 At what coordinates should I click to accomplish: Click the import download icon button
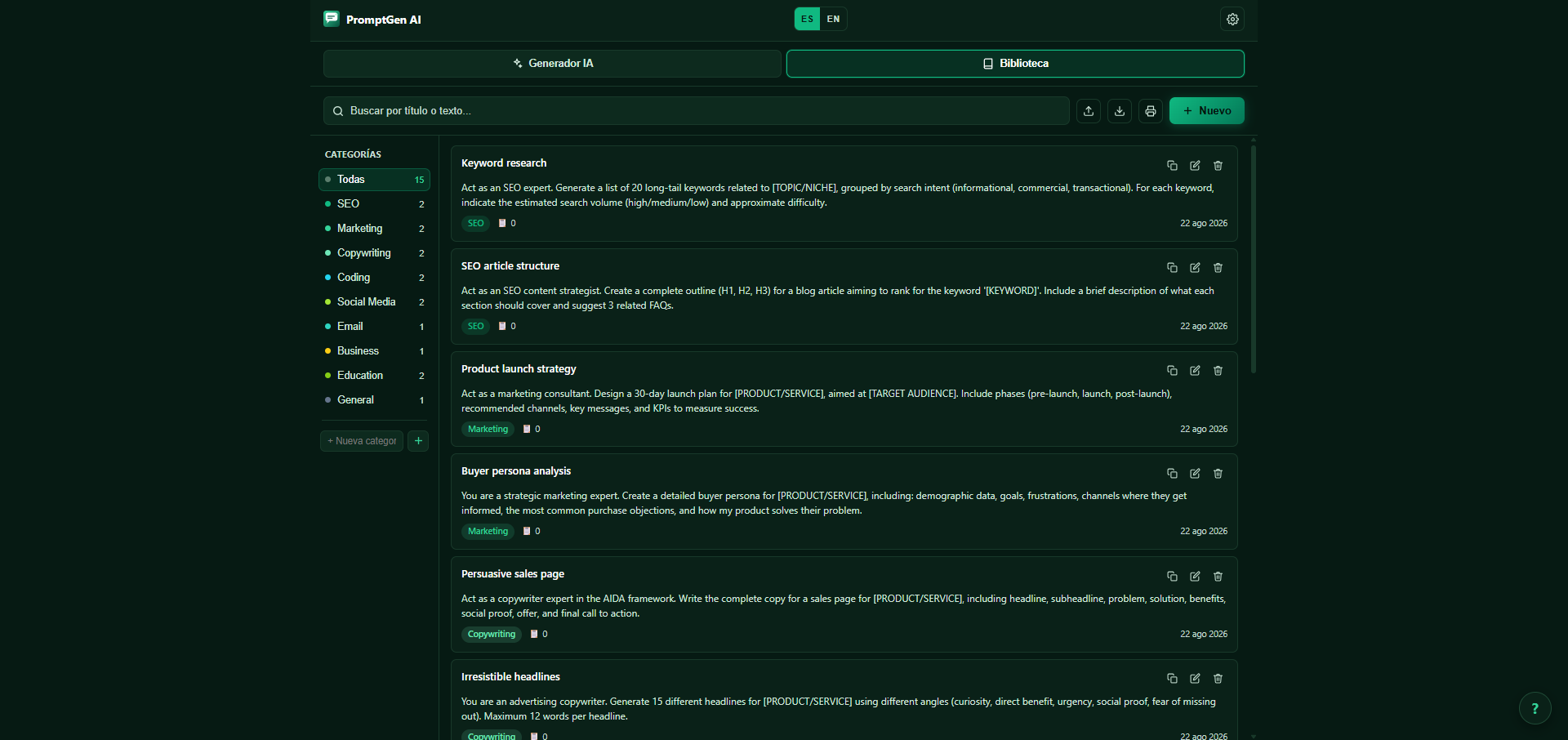1120,111
